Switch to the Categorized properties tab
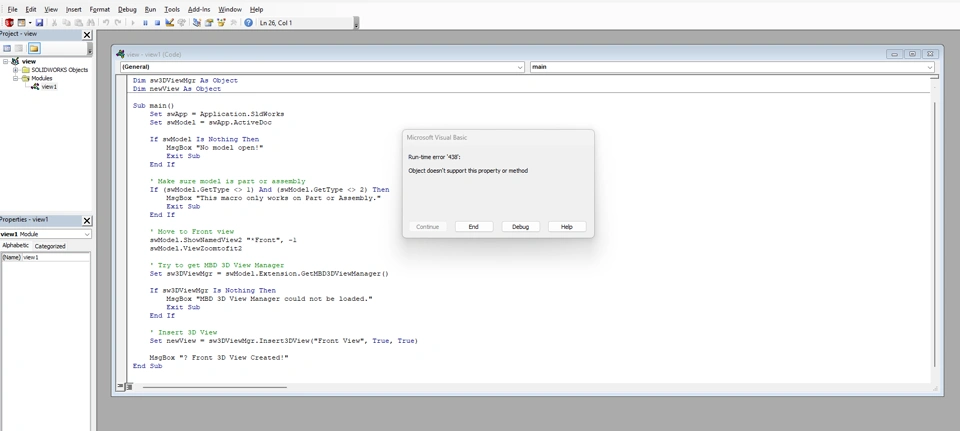The width and height of the screenshot is (960, 431). (x=50, y=246)
